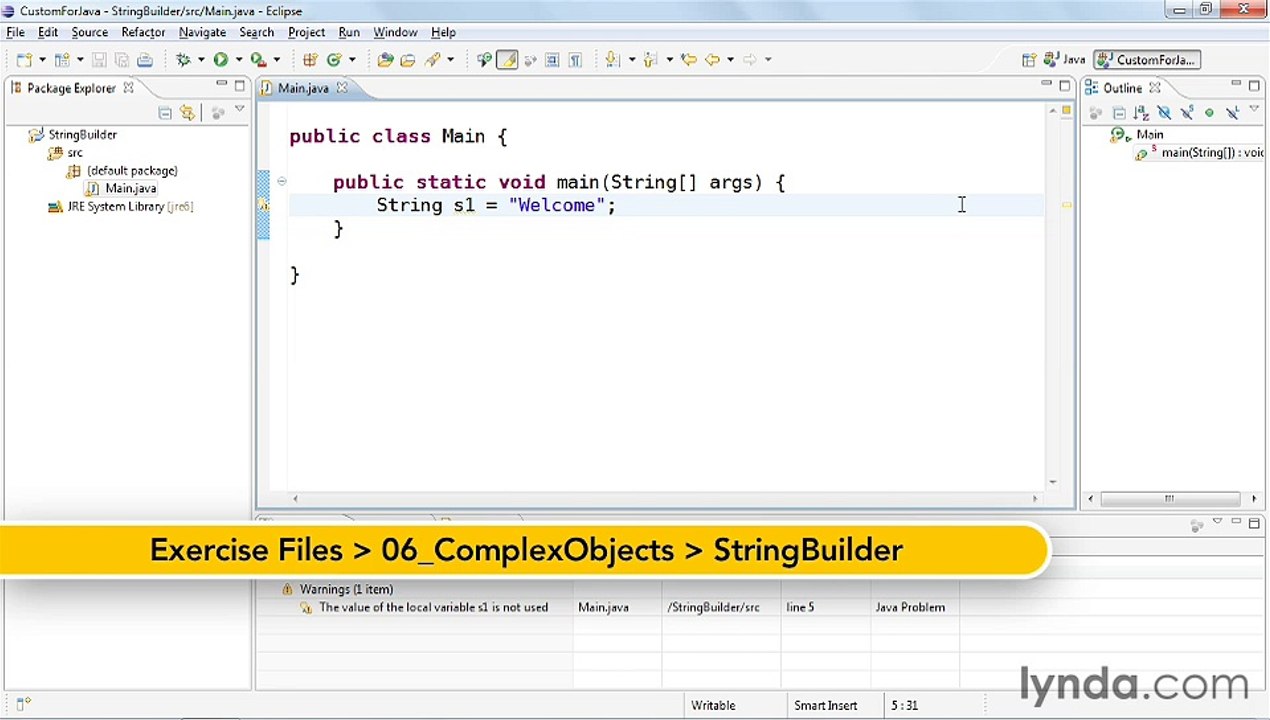Image resolution: width=1270 pixels, height=720 pixels.
Task: Click the Open Perspective icon
Action: click(1029, 60)
